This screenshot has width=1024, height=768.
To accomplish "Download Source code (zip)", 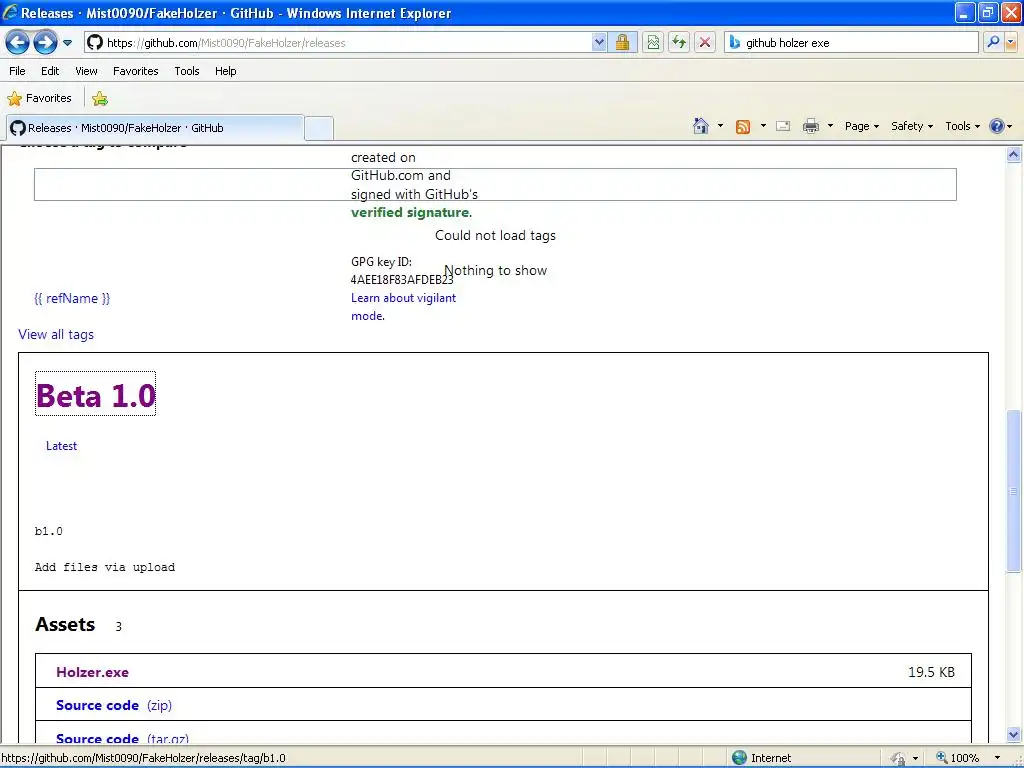I will coord(114,705).
